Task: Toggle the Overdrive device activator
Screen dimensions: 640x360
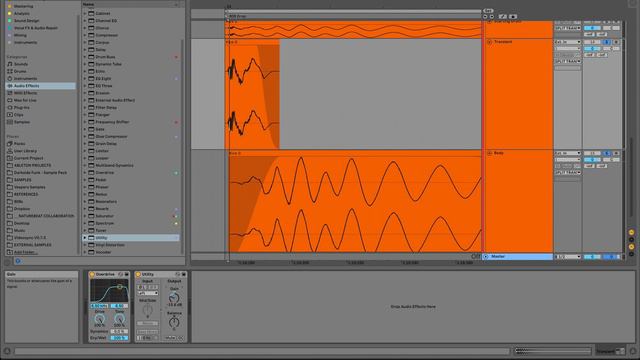Action: click(92, 274)
